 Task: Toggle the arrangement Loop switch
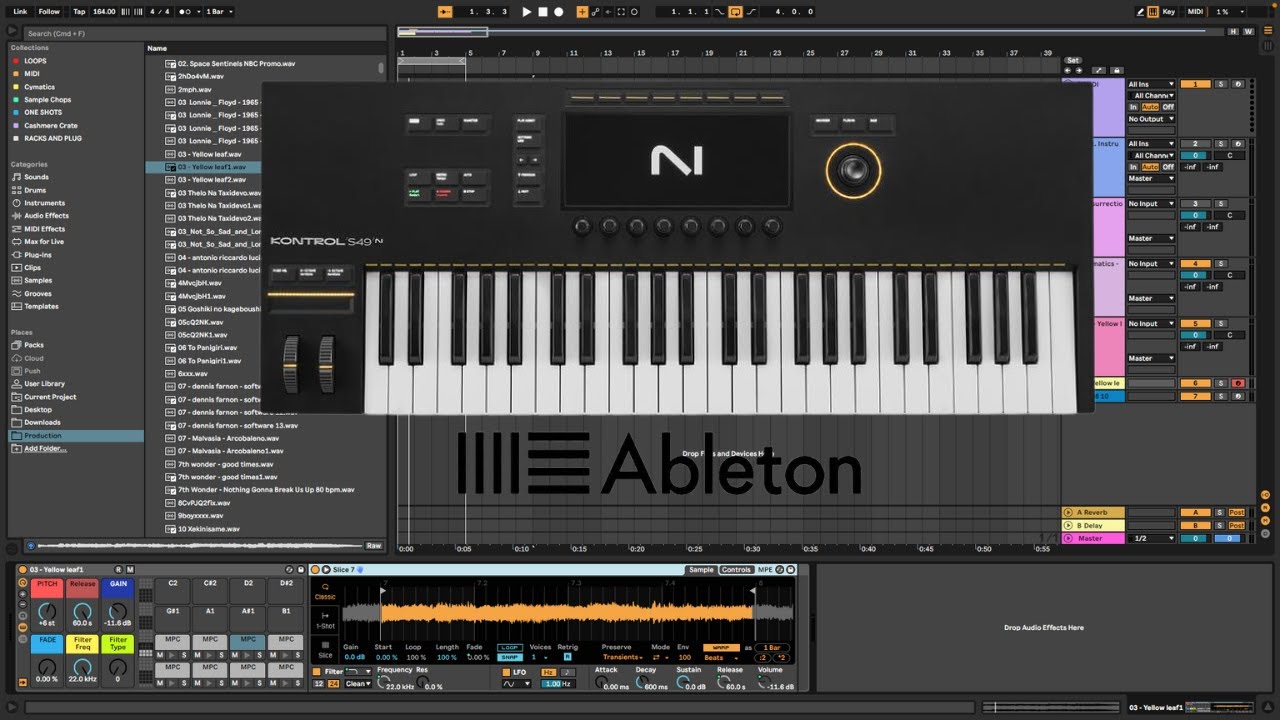(x=736, y=12)
